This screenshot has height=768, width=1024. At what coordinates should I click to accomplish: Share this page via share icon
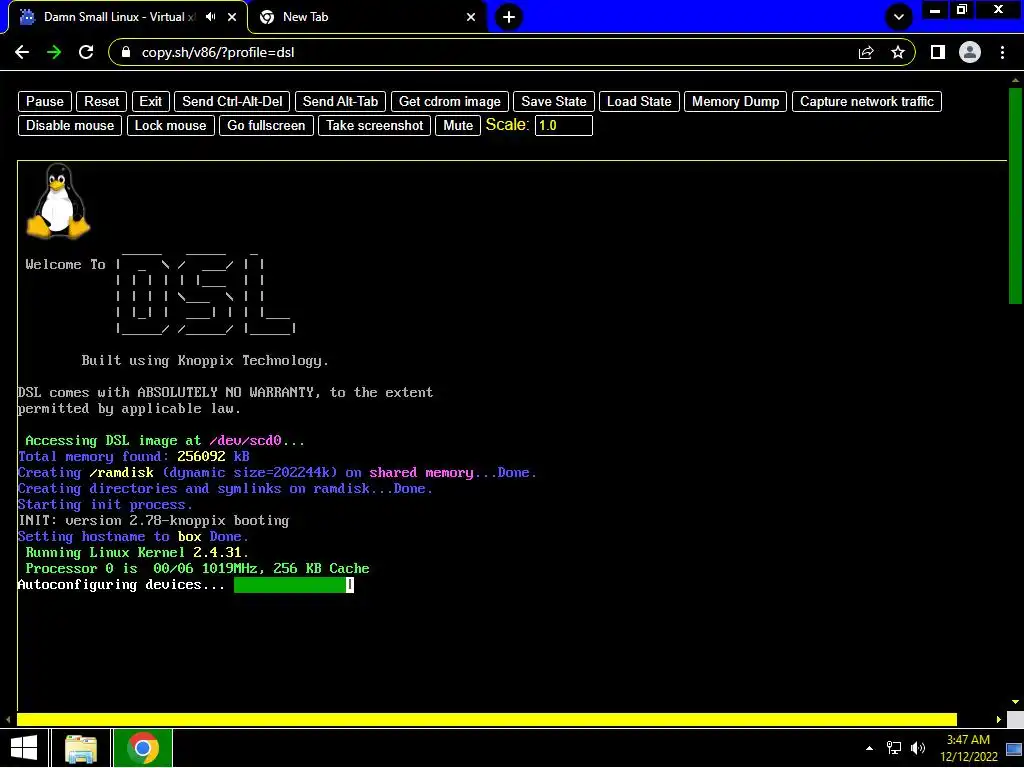(x=866, y=52)
